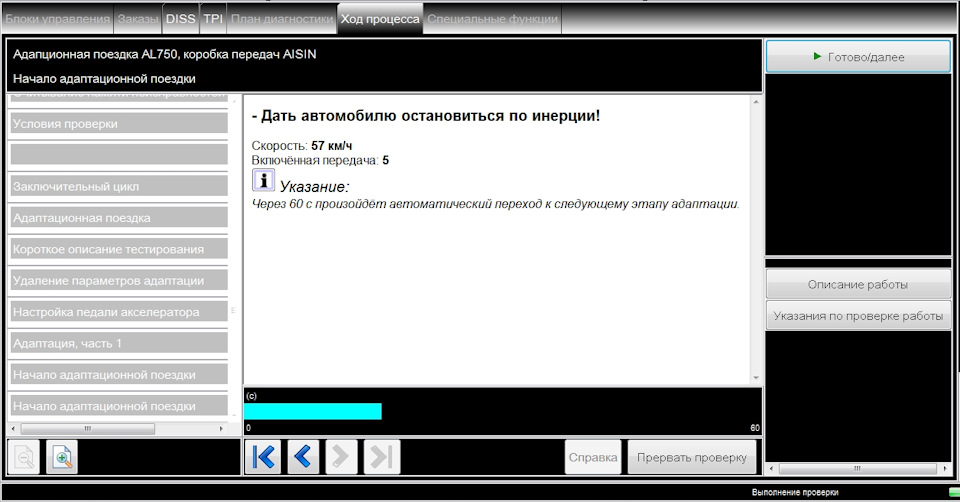Click the cyan 60-second progress bar
Screen dimensions: 960x502
(x=313, y=411)
